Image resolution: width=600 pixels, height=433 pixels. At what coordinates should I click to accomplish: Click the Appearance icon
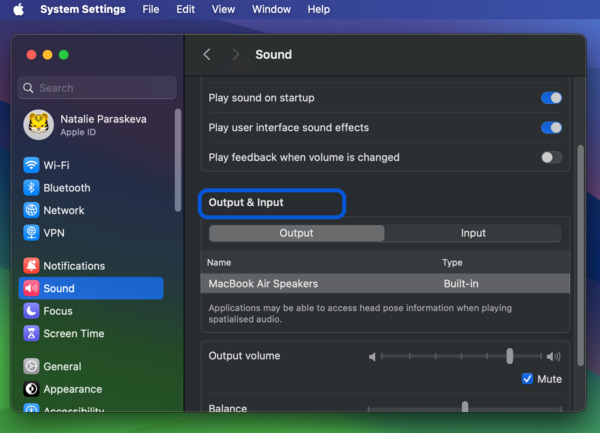(31, 389)
